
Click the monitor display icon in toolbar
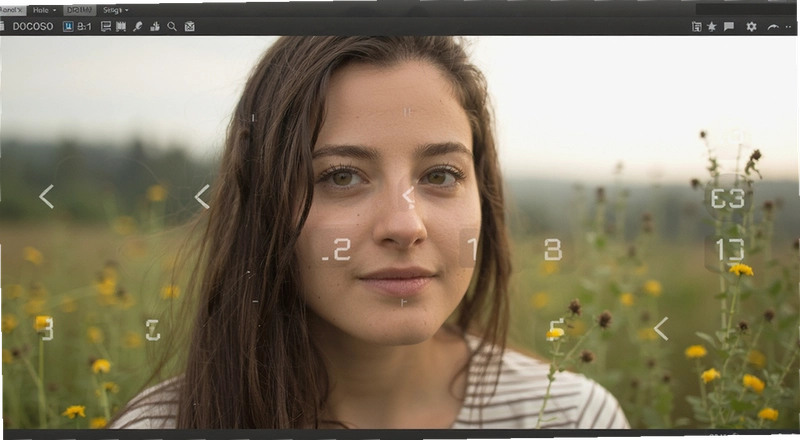click(106, 27)
